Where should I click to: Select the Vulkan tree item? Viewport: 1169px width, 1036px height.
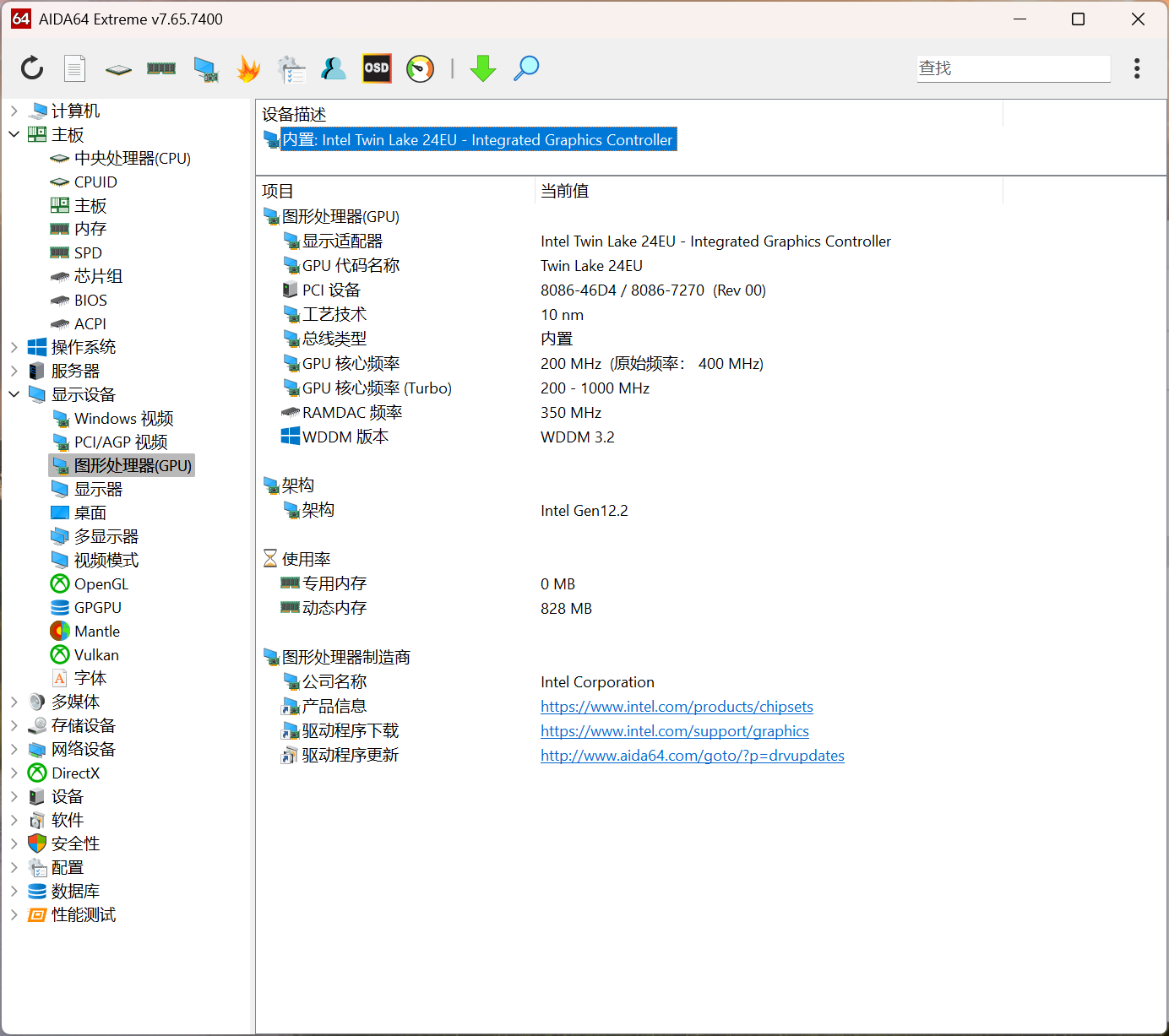coord(96,655)
